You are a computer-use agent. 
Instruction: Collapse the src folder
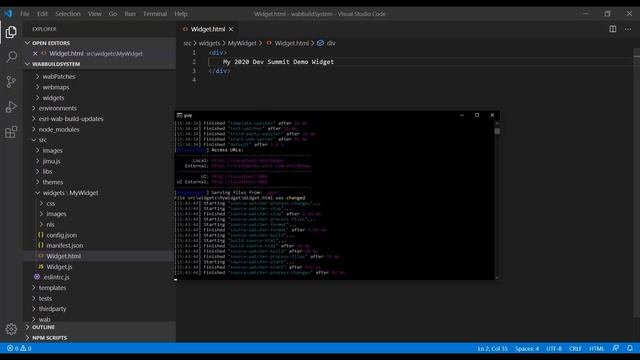tap(42, 140)
